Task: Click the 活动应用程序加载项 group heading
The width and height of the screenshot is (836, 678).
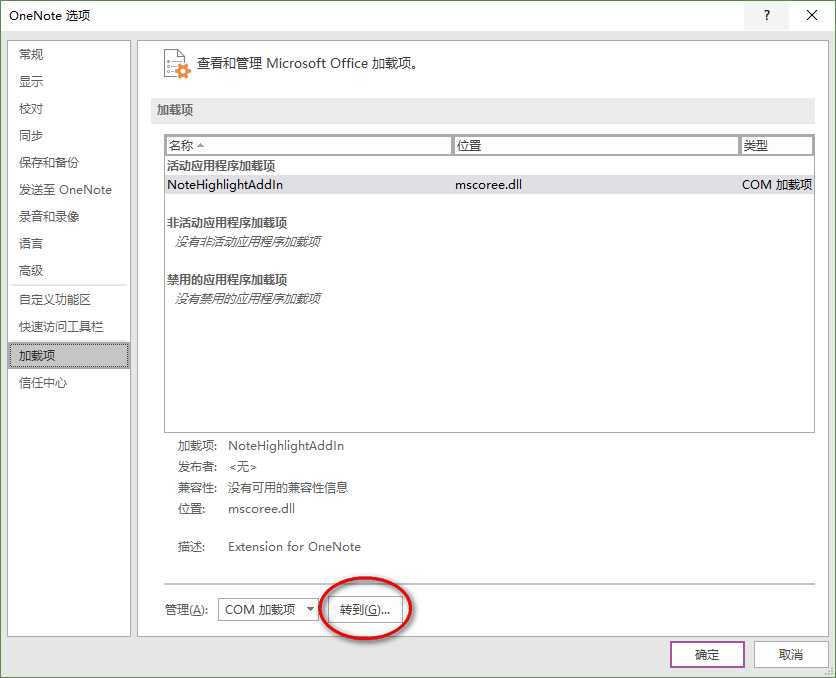Action: point(221,166)
